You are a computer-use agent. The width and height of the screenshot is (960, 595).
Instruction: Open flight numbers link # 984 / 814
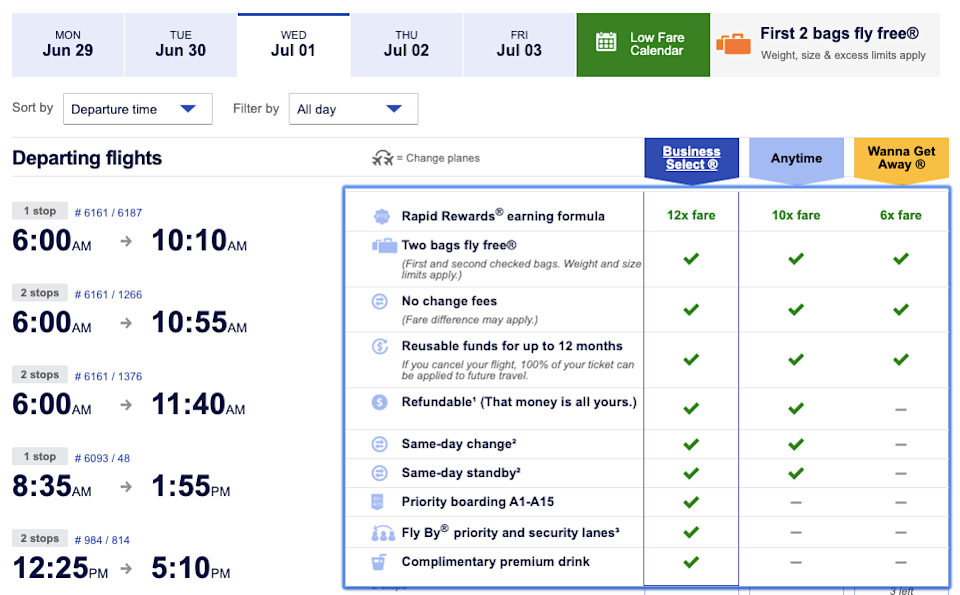(102, 541)
